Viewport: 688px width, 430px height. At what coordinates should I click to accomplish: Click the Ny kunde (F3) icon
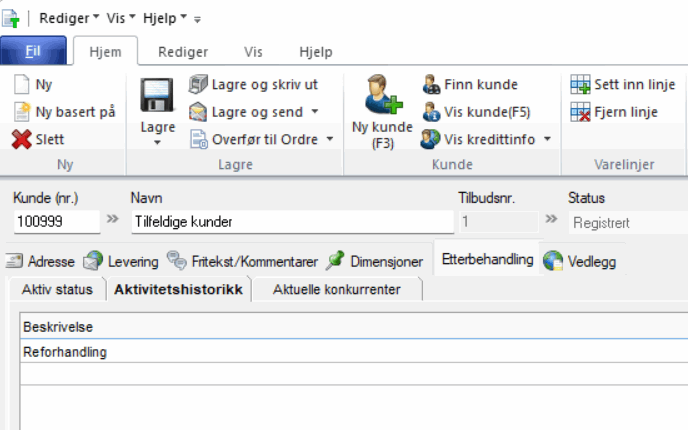tap(375, 95)
